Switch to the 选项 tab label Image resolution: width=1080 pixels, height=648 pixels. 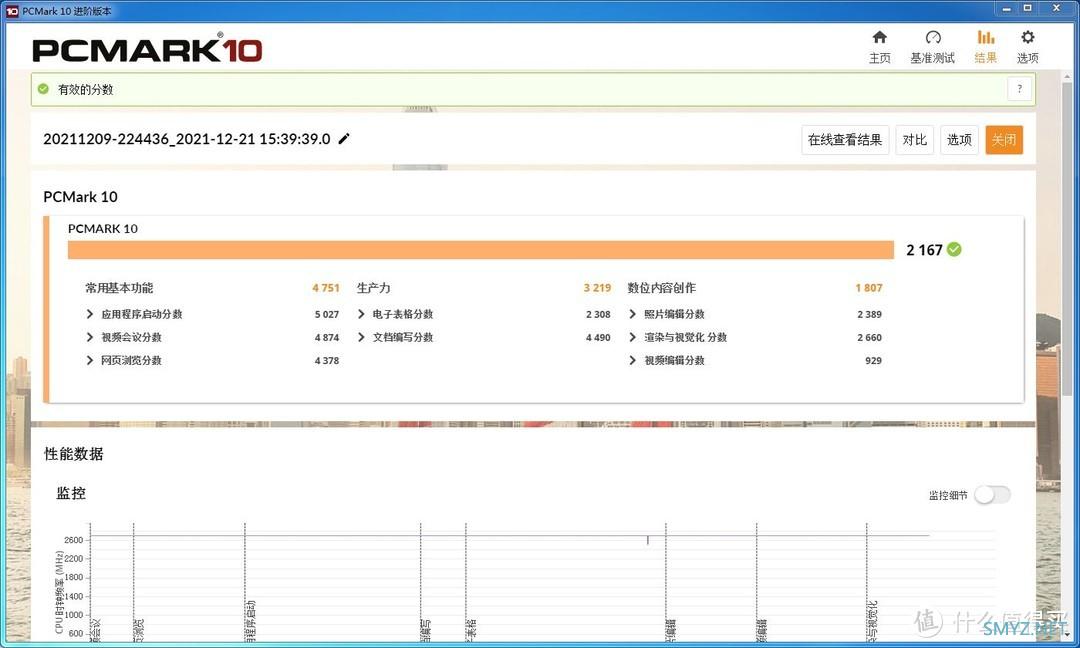[x=1028, y=58]
